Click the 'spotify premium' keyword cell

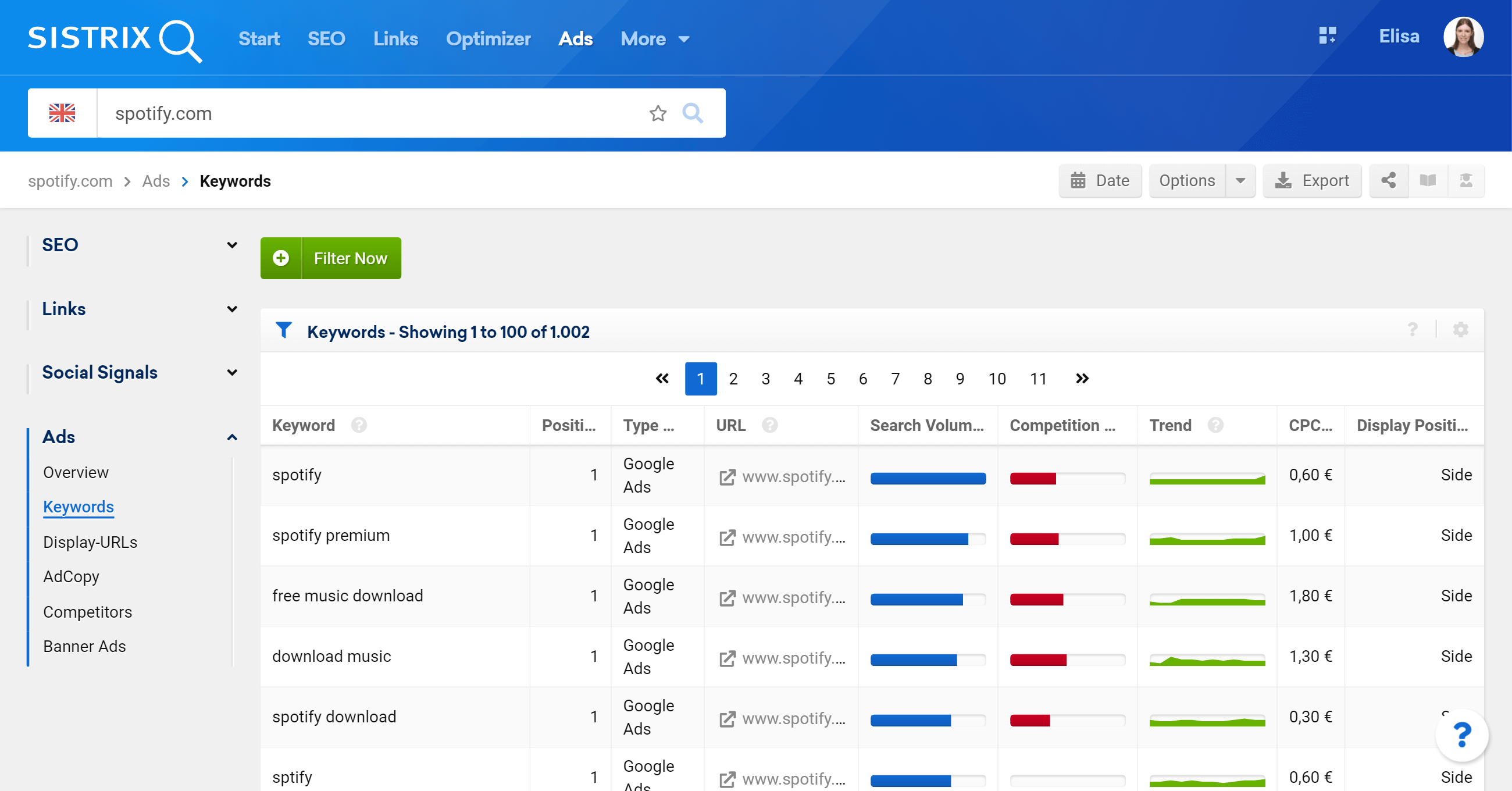(x=394, y=536)
